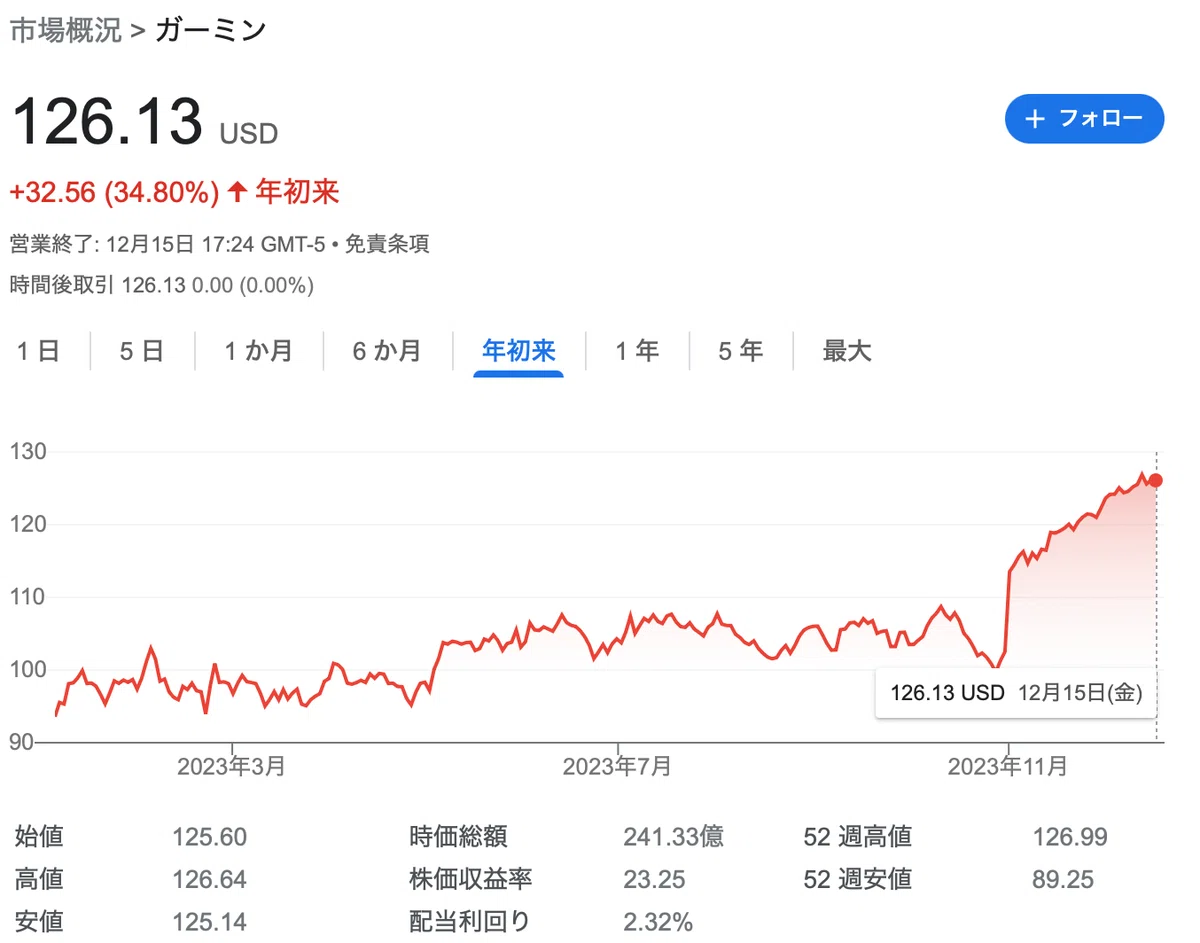This screenshot has height=943, width=1200.
Task: Click the 配当利回り label
Action: (470, 921)
